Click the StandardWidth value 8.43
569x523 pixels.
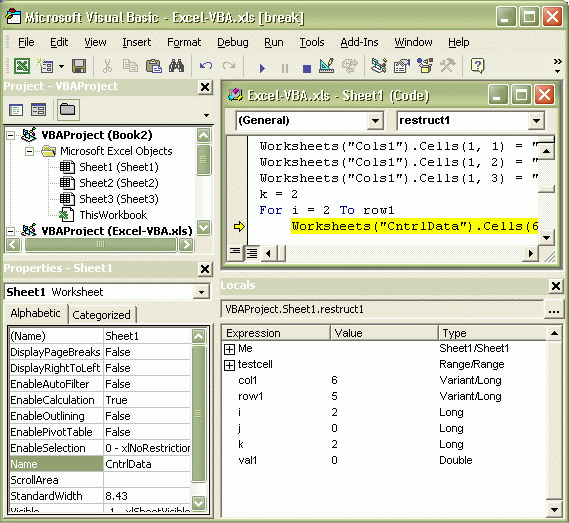[147, 496]
